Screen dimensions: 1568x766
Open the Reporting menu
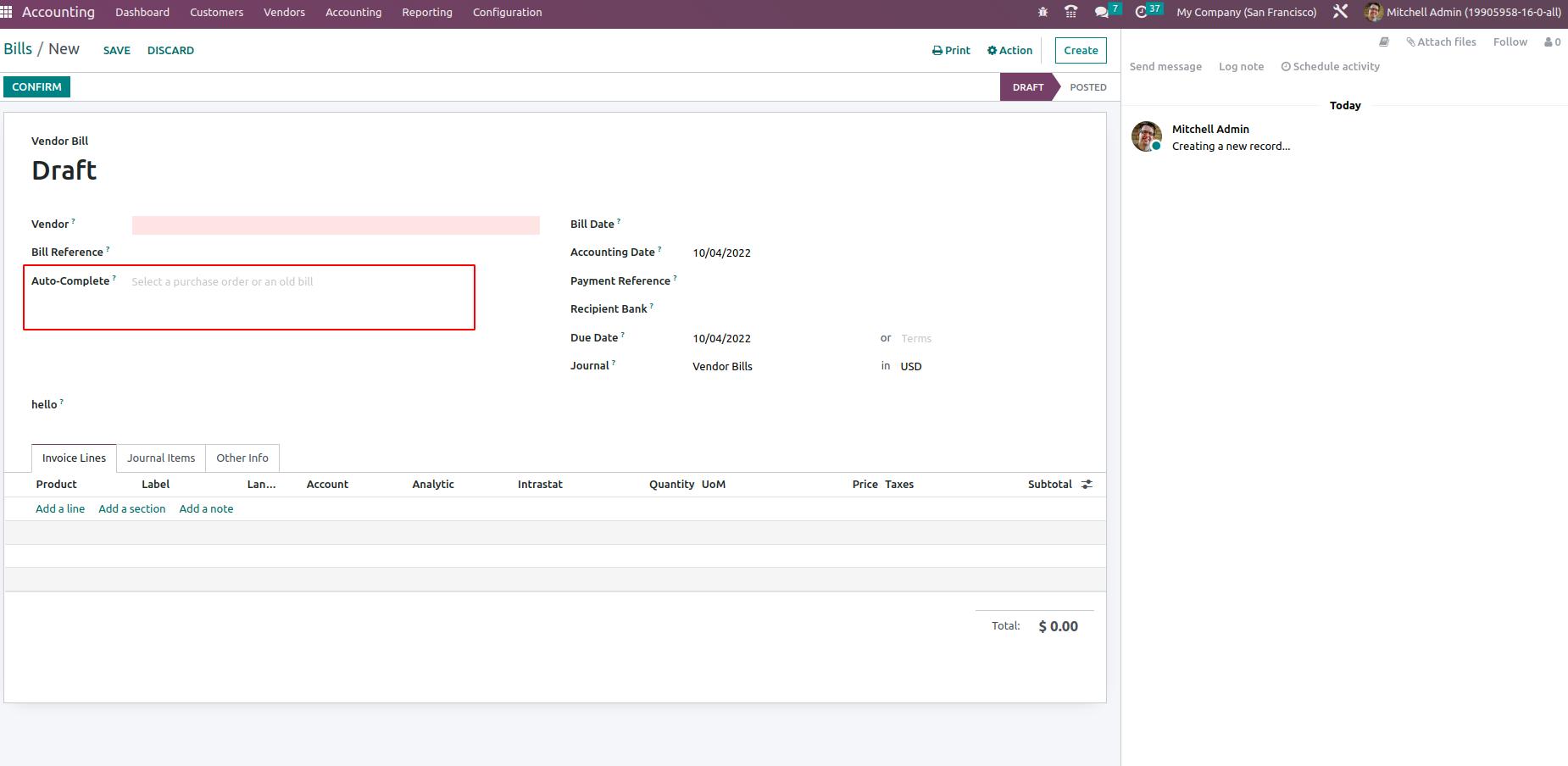pyautogui.click(x=427, y=12)
